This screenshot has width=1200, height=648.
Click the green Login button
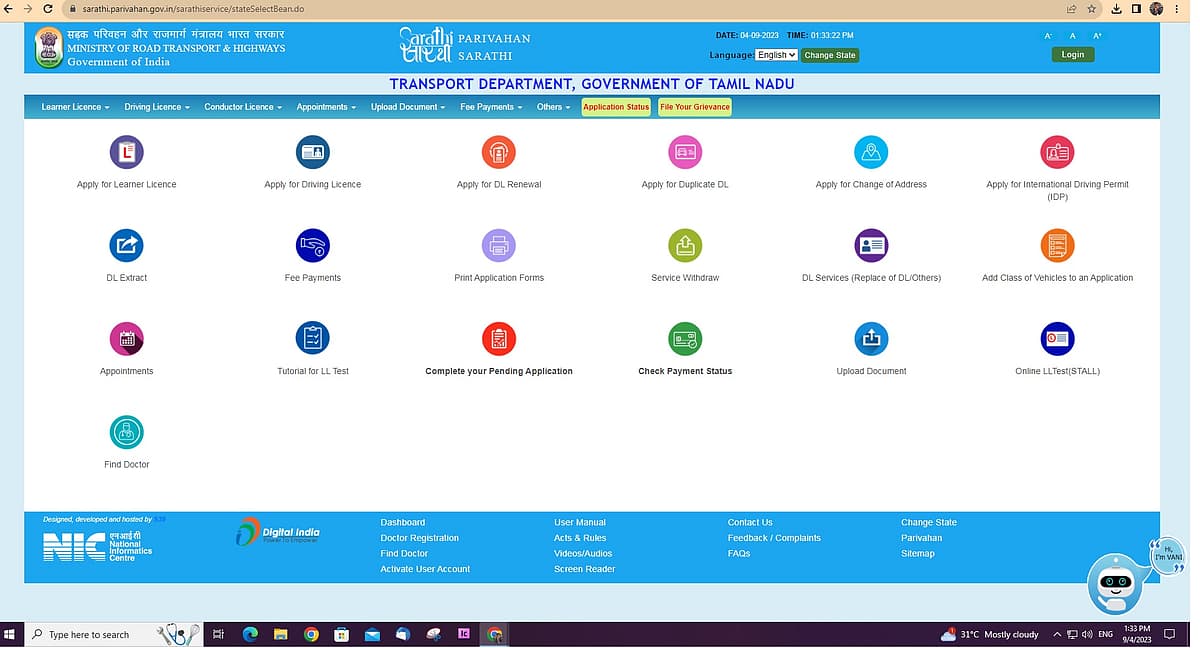(x=1072, y=55)
